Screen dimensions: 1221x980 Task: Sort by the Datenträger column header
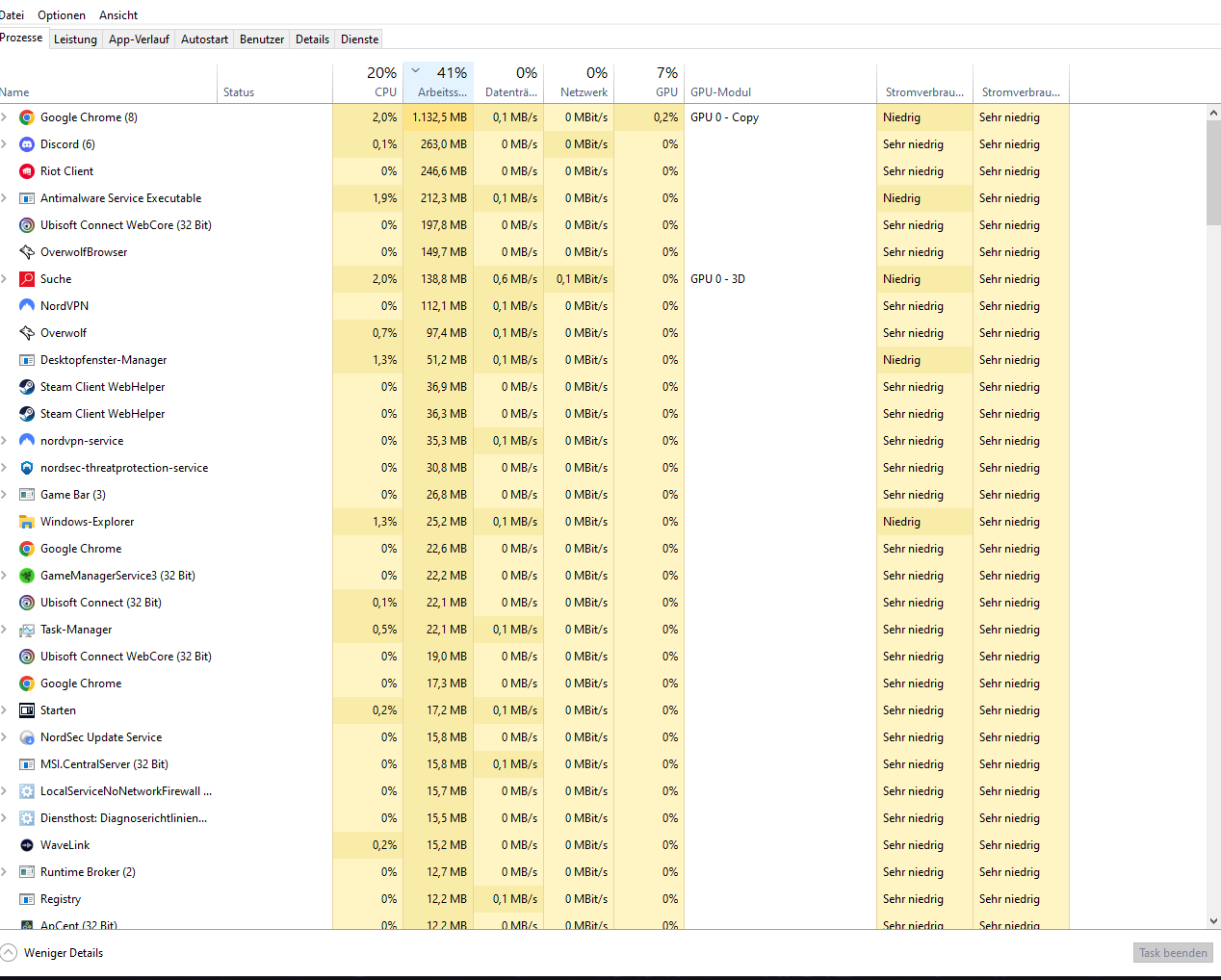click(x=508, y=83)
